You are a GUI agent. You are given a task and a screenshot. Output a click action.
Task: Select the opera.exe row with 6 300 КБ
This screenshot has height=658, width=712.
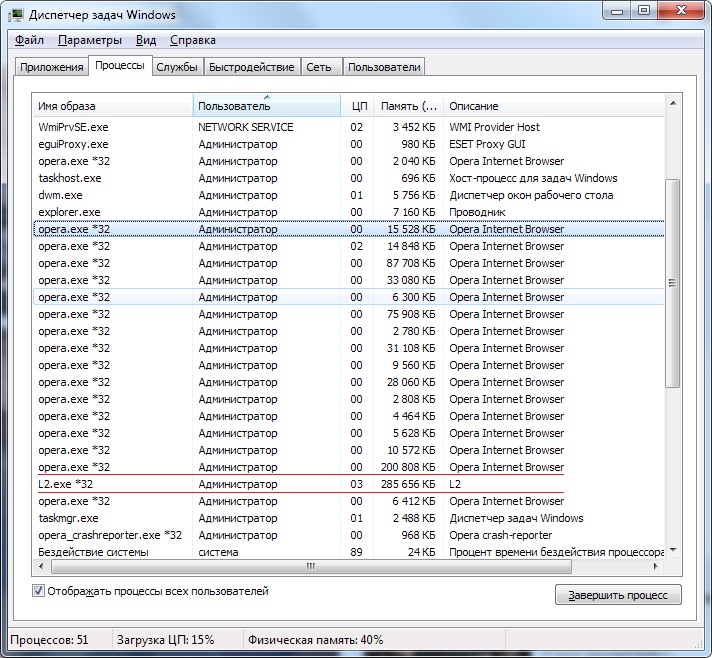[x=348, y=297]
